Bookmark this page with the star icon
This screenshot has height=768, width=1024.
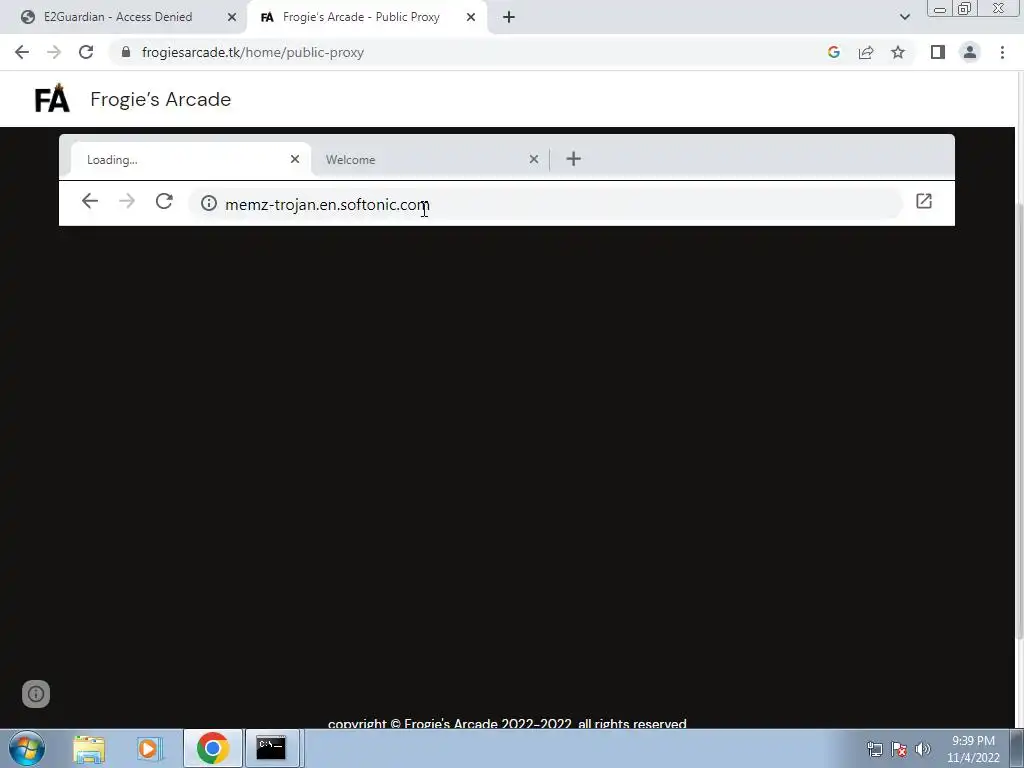[x=898, y=52]
